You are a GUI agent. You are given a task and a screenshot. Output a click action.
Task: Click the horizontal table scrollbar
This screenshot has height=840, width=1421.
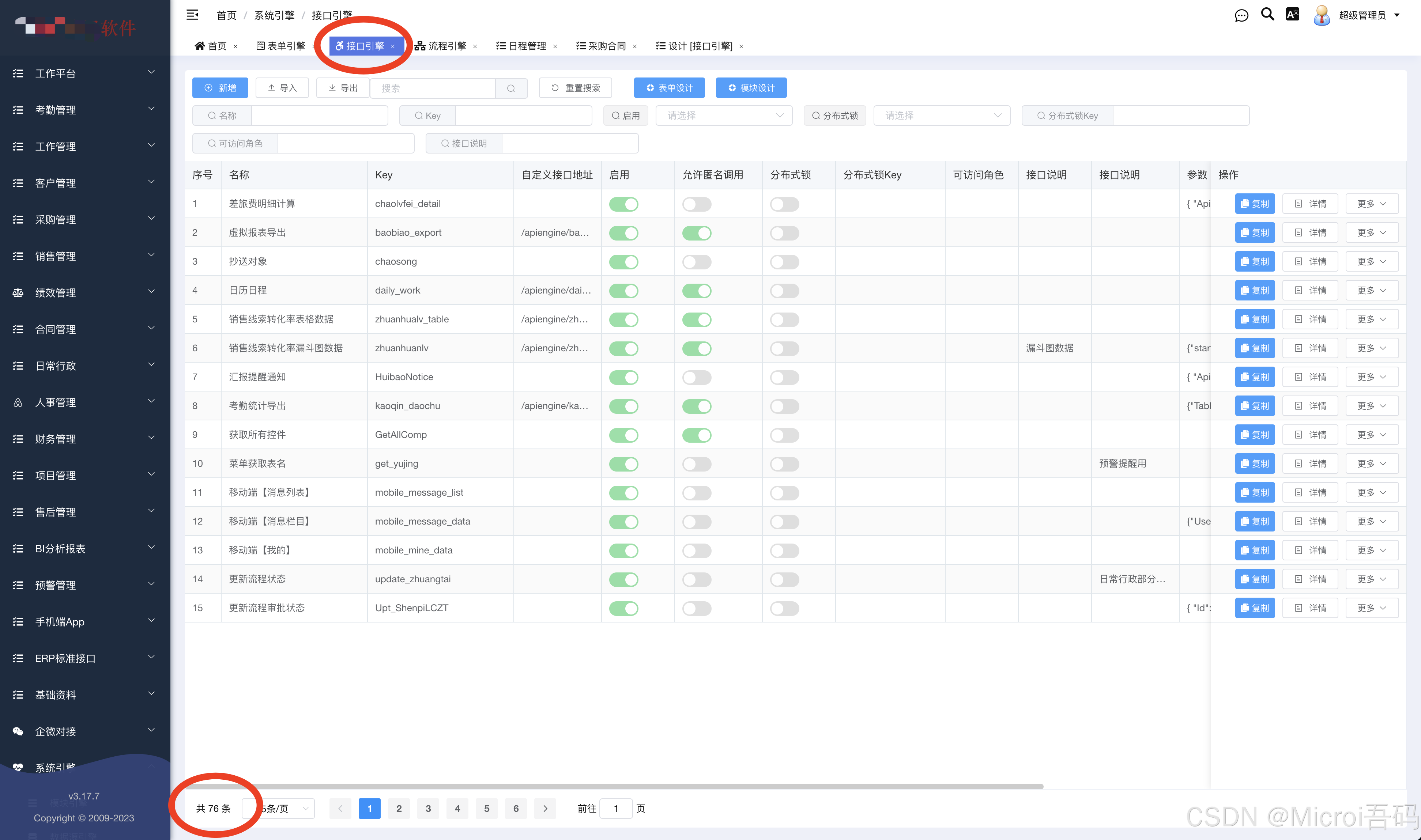click(614, 786)
